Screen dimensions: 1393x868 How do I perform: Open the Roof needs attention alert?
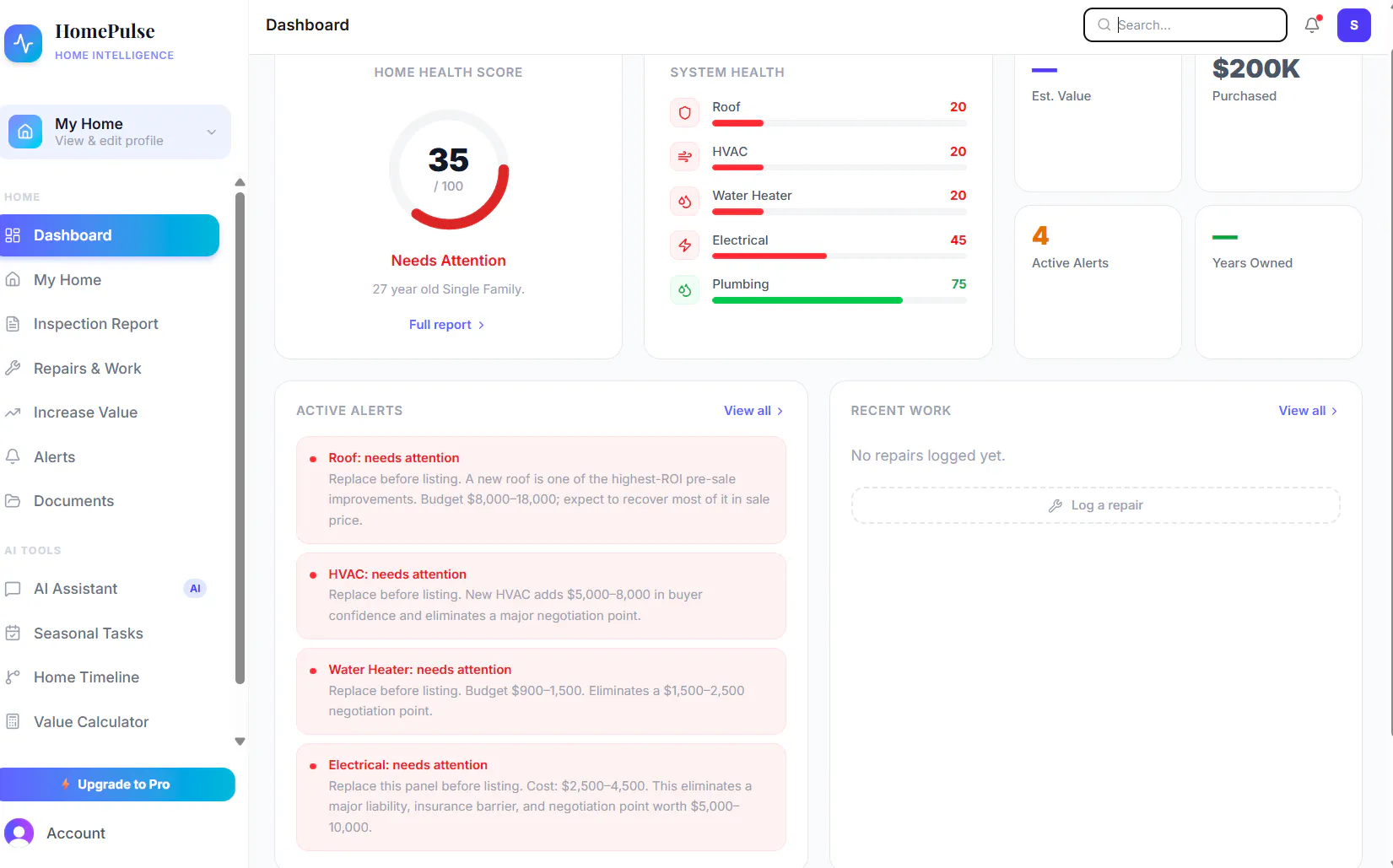[541, 490]
